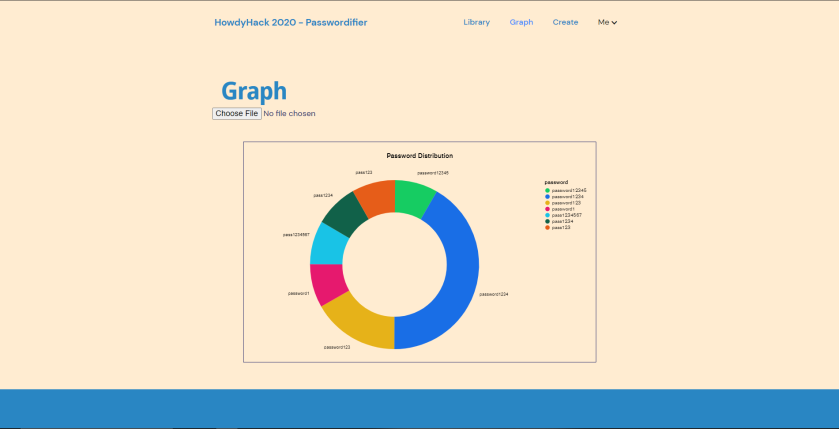Select the green password12345 donut segment
This screenshot has height=429, width=839.
point(415,198)
